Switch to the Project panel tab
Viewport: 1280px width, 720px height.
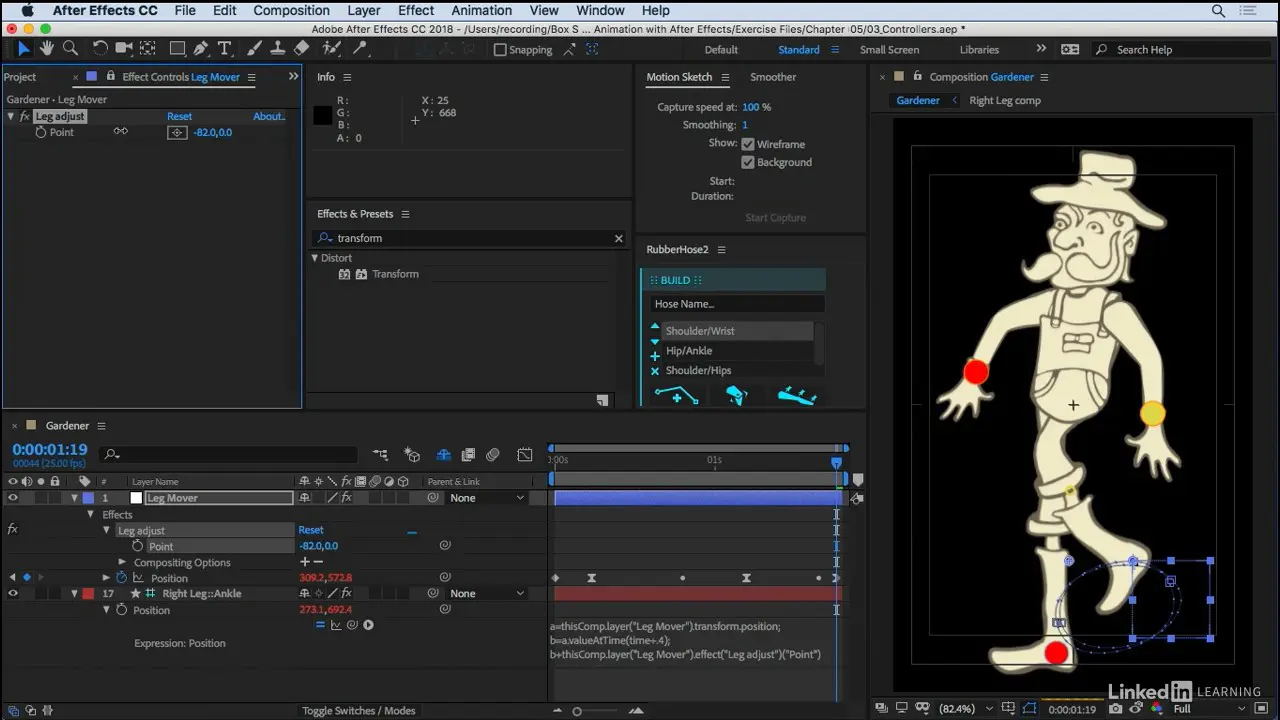click(20, 77)
